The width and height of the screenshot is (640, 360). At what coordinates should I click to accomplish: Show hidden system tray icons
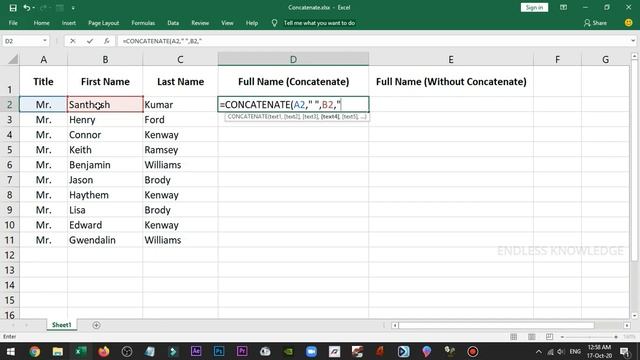[x=539, y=351]
